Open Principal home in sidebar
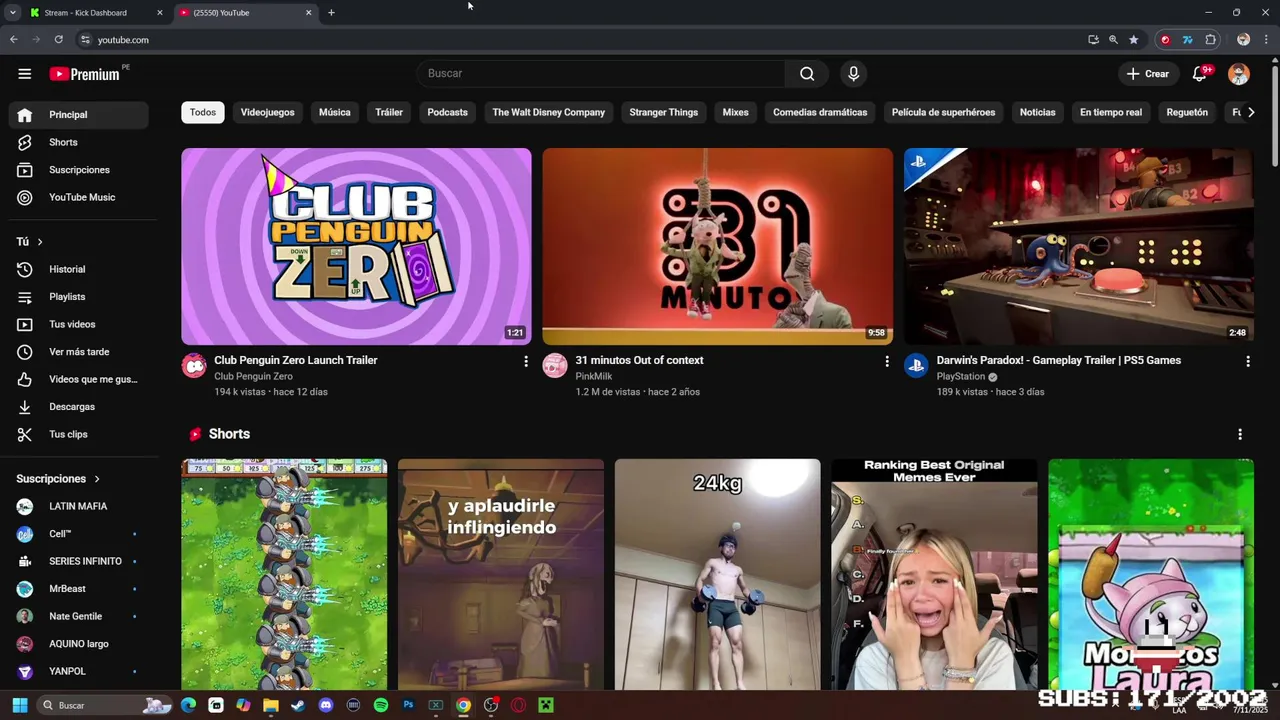 79,115
